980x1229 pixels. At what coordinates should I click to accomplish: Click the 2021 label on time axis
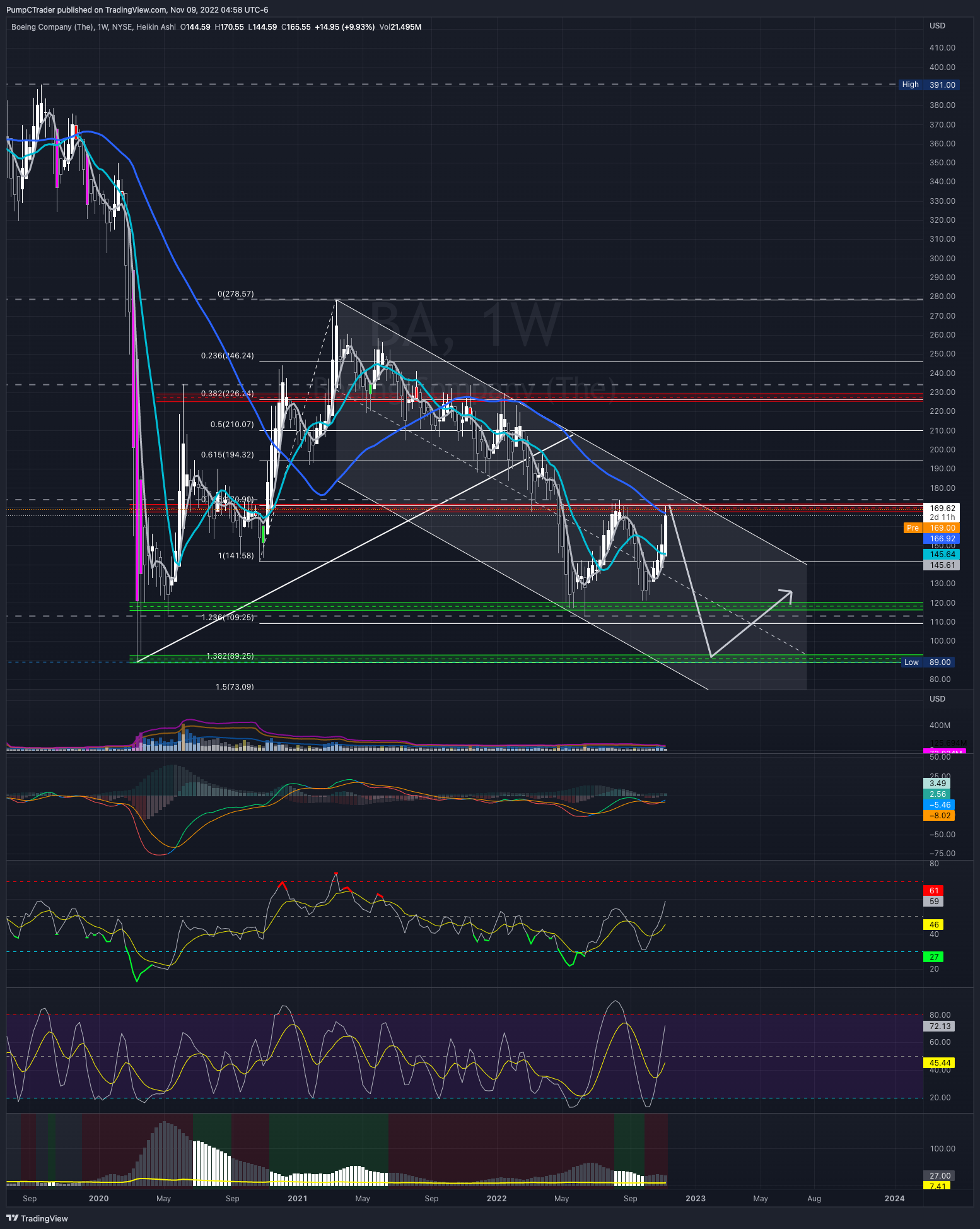[x=297, y=1199]
